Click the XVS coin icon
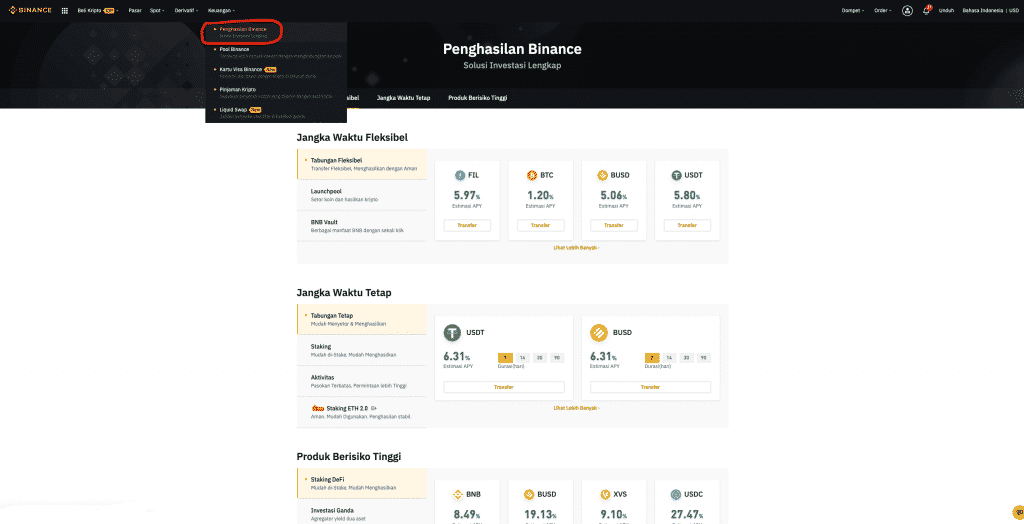The width and height of the screenshot is (1024, 524). (606, 494)
